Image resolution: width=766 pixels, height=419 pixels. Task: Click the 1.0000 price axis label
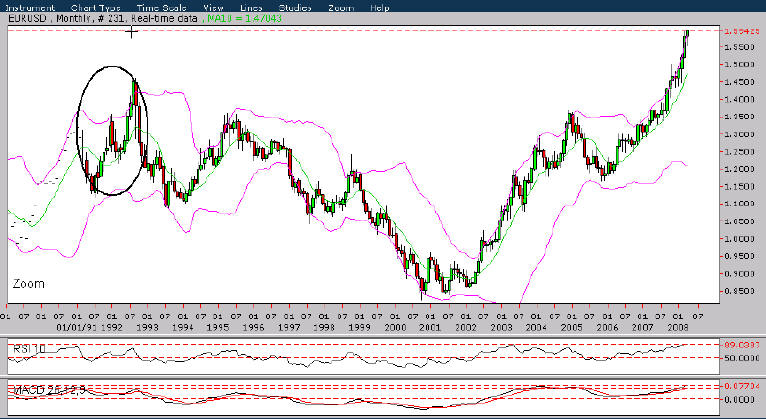[739, 239]
